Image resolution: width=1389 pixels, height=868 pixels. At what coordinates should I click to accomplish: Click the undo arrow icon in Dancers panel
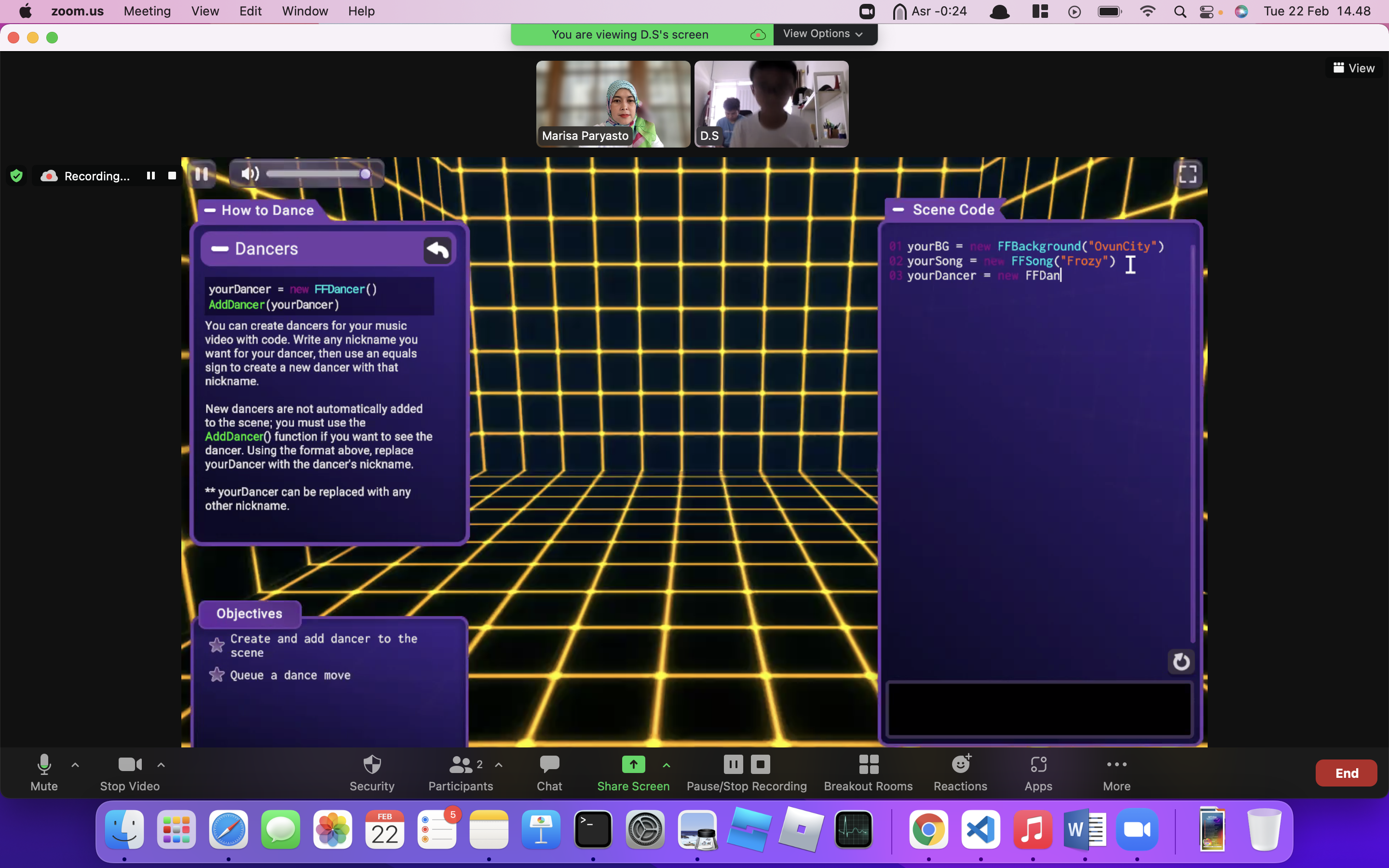click(x=437, y=250)
